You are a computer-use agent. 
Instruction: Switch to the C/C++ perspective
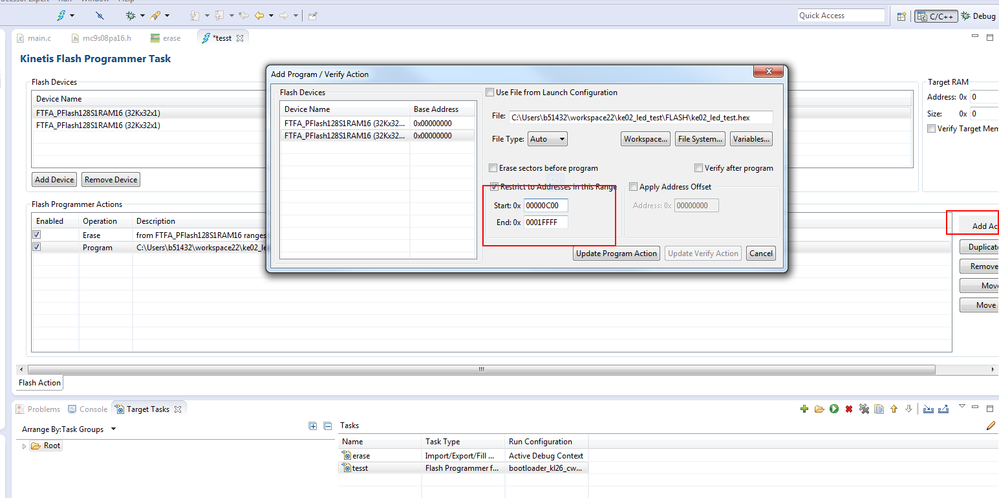(x=935, y=16)
